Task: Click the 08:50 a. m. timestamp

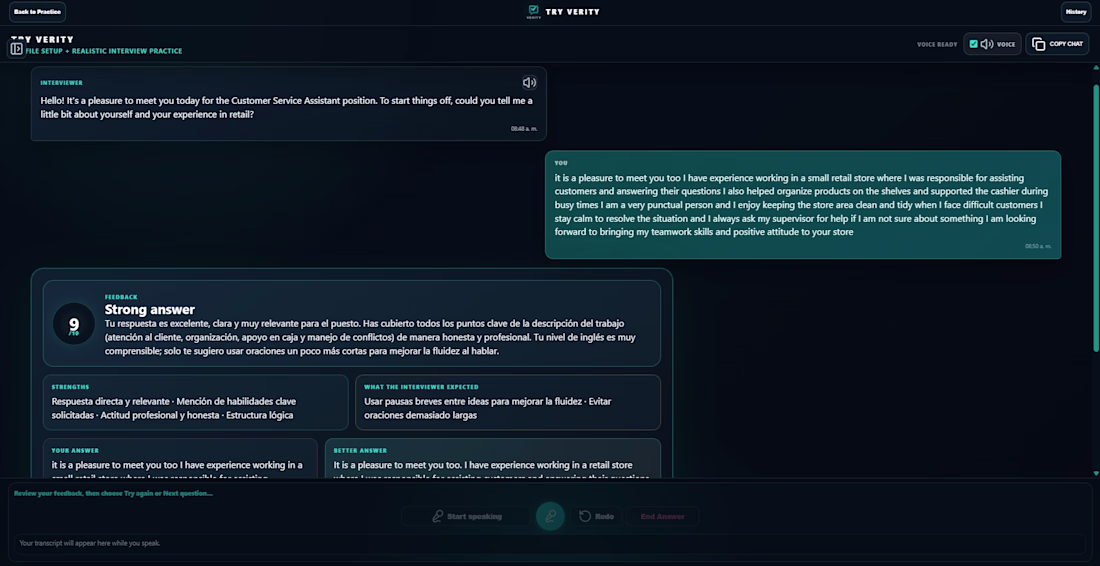Action: coord(1038,246)
